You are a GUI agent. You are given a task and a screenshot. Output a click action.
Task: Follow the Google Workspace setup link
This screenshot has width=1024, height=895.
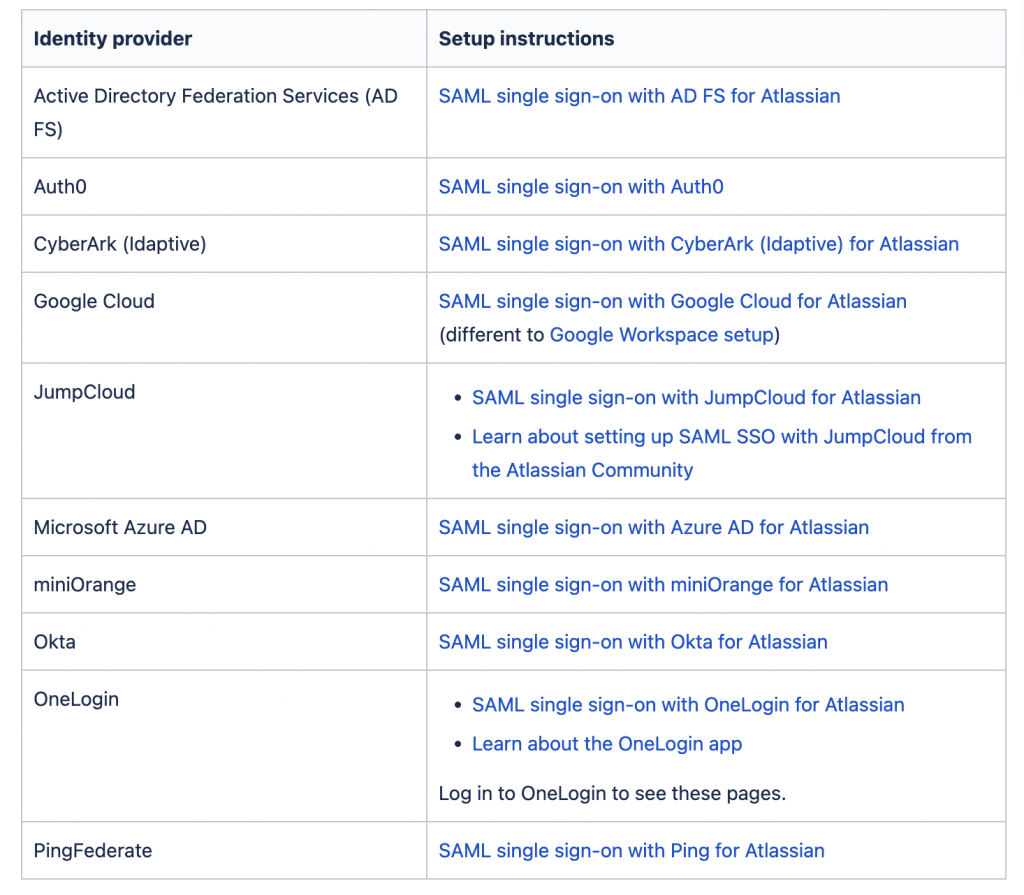[x=662, y=335]
